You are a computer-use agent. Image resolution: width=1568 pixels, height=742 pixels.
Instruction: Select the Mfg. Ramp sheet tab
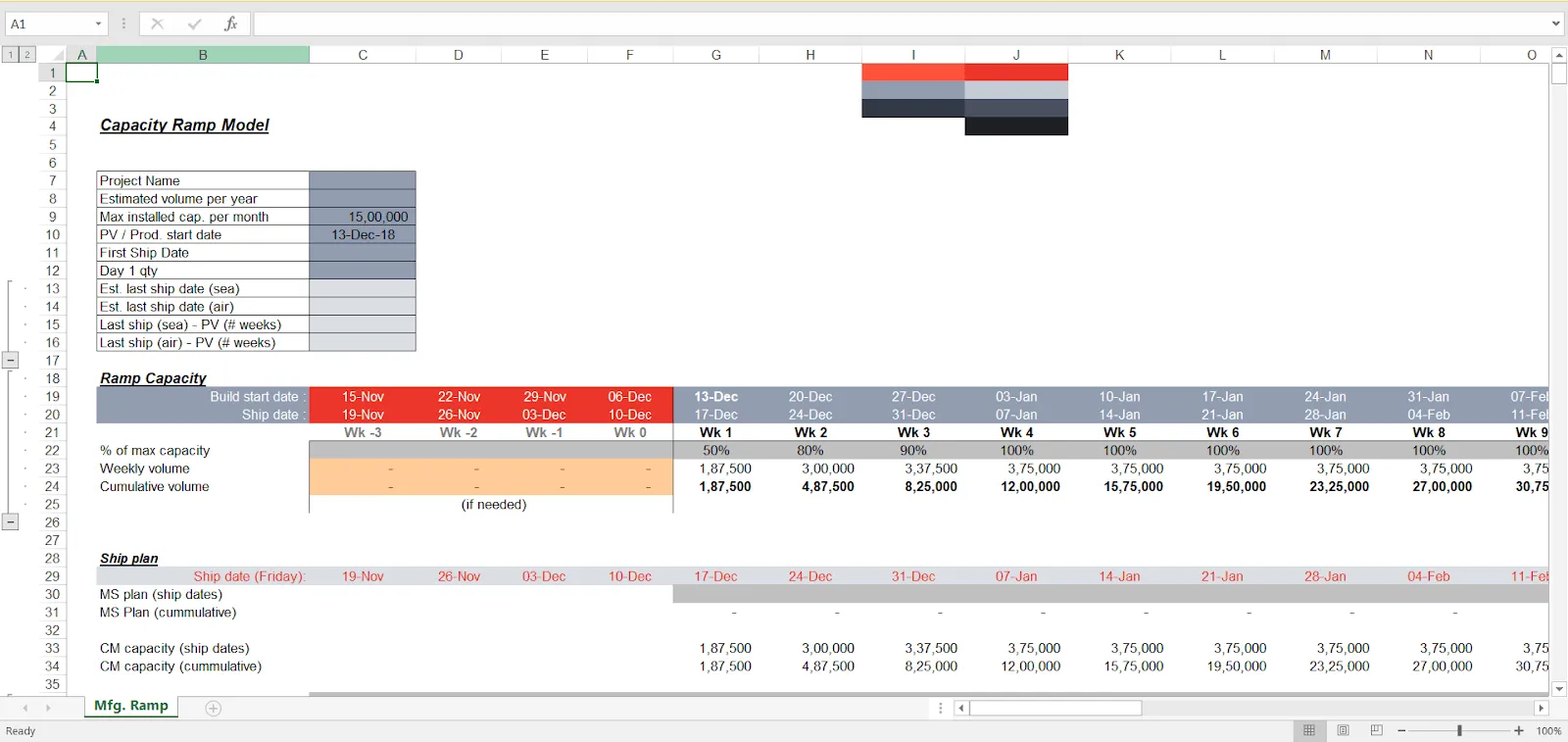[x=131, y=706]
